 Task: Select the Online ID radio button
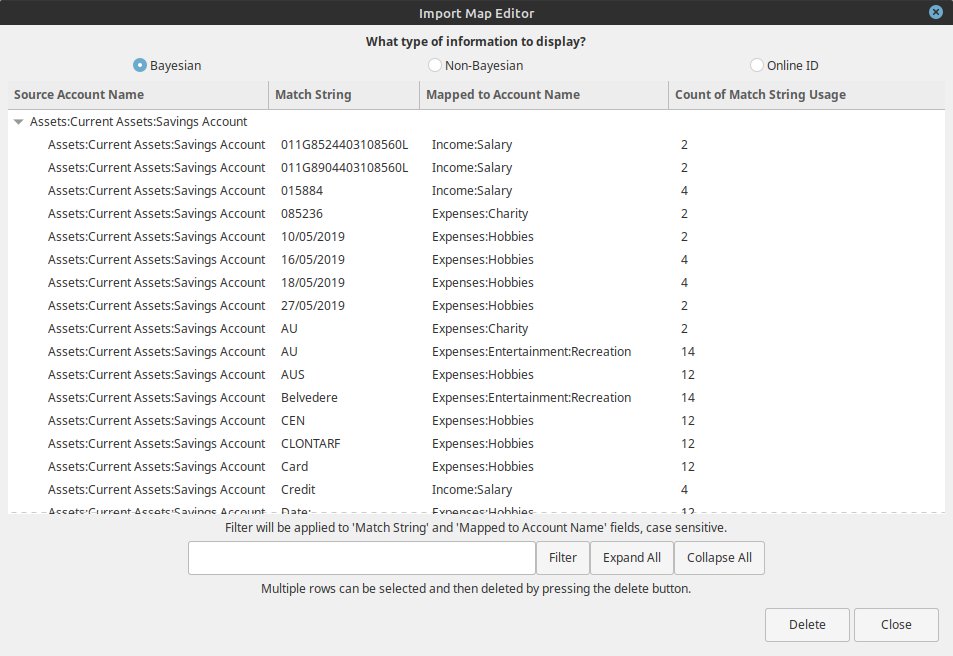pyautogui.click(x=757, y=65)
